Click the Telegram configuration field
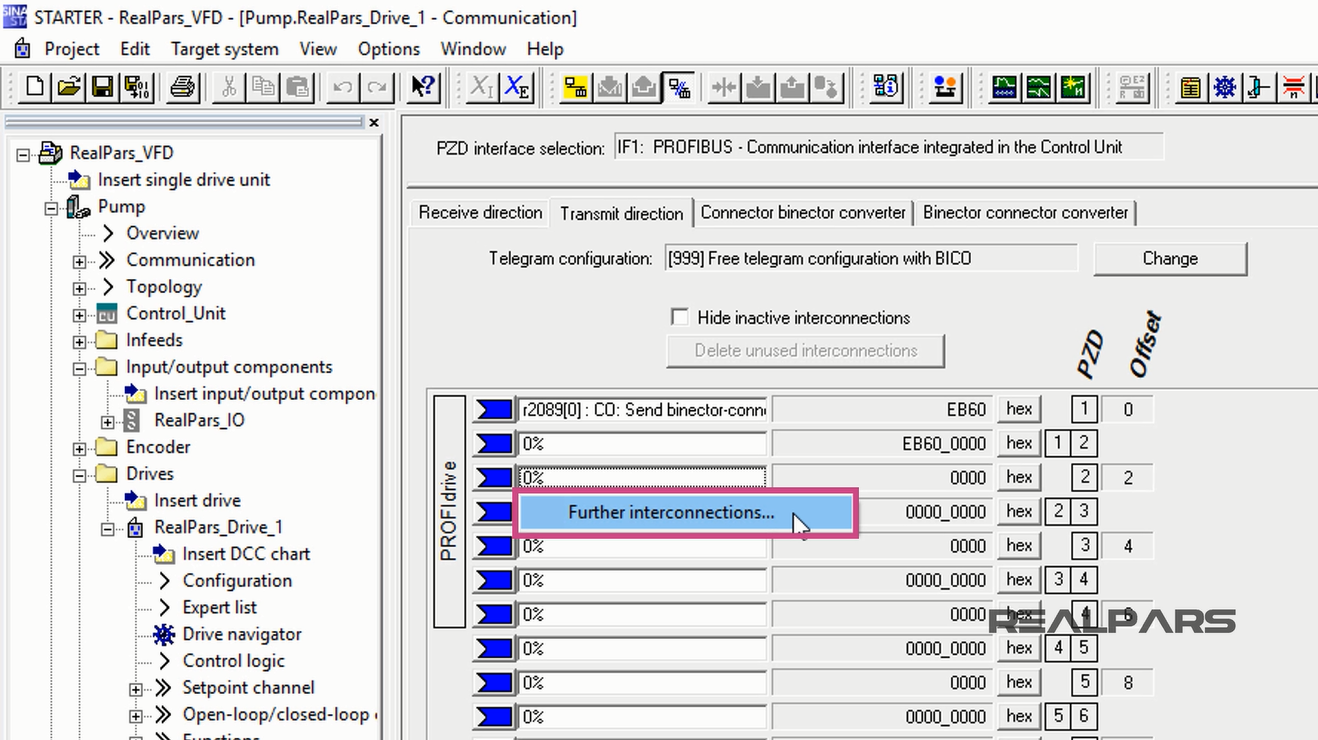Screen dimensions: 1318x740 (871, 258)
